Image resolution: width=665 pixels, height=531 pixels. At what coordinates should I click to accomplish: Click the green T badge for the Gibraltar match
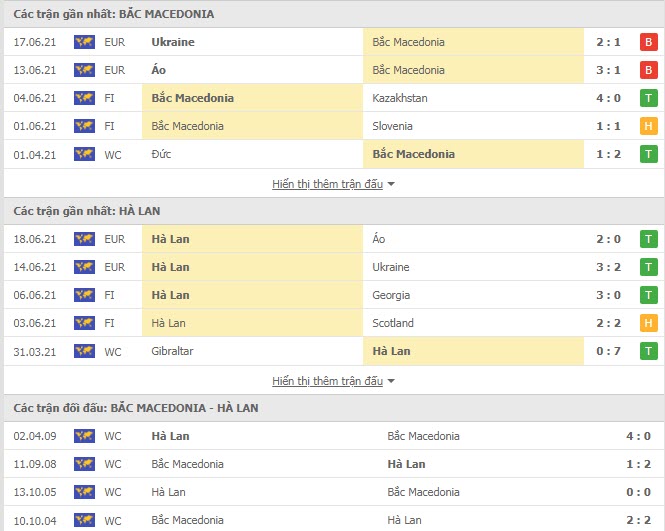[x=648, y=351]
